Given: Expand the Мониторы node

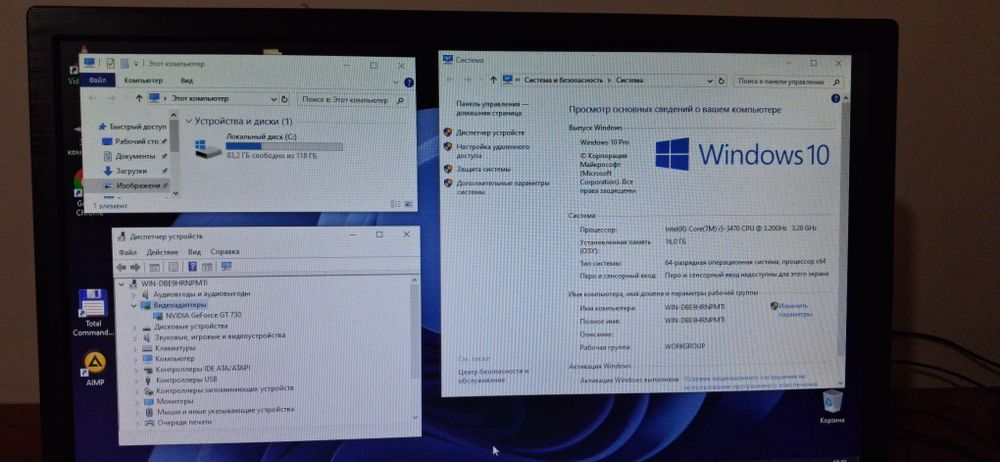Looking at the screenshot, I should (135, 401).
